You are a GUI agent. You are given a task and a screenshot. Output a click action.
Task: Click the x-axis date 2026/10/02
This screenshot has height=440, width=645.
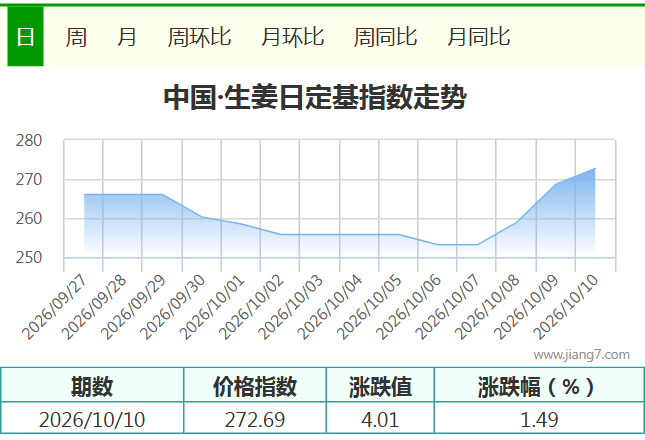coord(251,307)
